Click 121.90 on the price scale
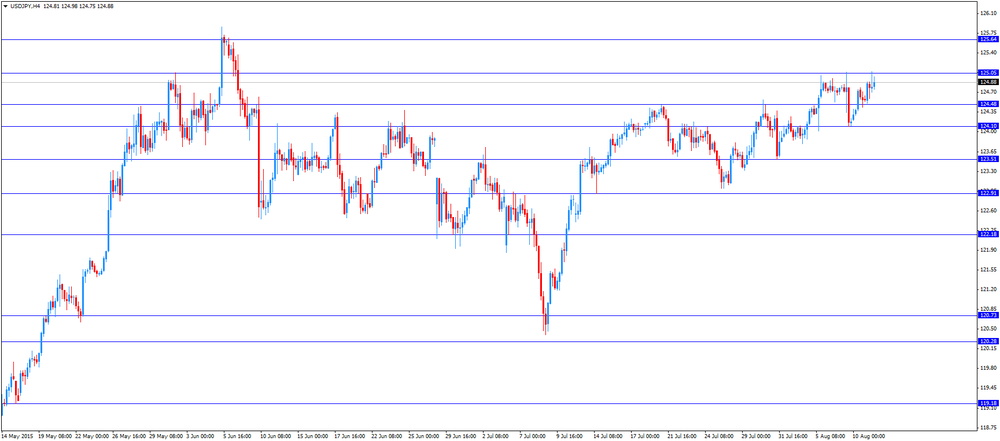 (x=989, y=250)
